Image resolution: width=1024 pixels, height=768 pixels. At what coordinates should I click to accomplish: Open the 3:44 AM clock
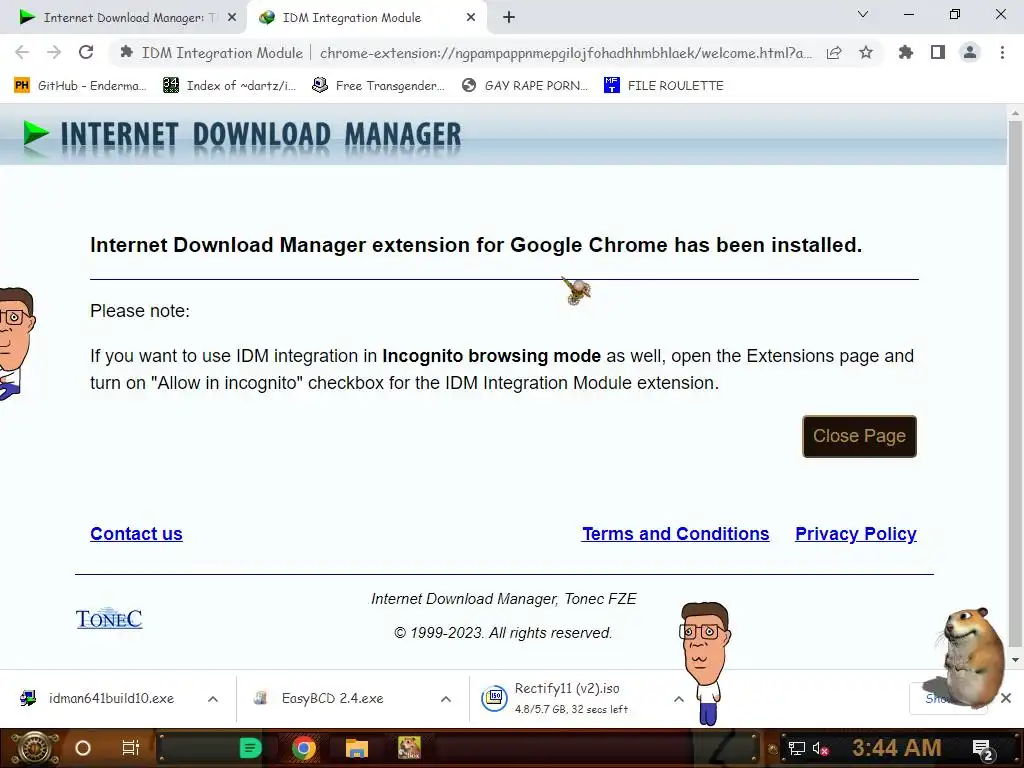[897, 747]
